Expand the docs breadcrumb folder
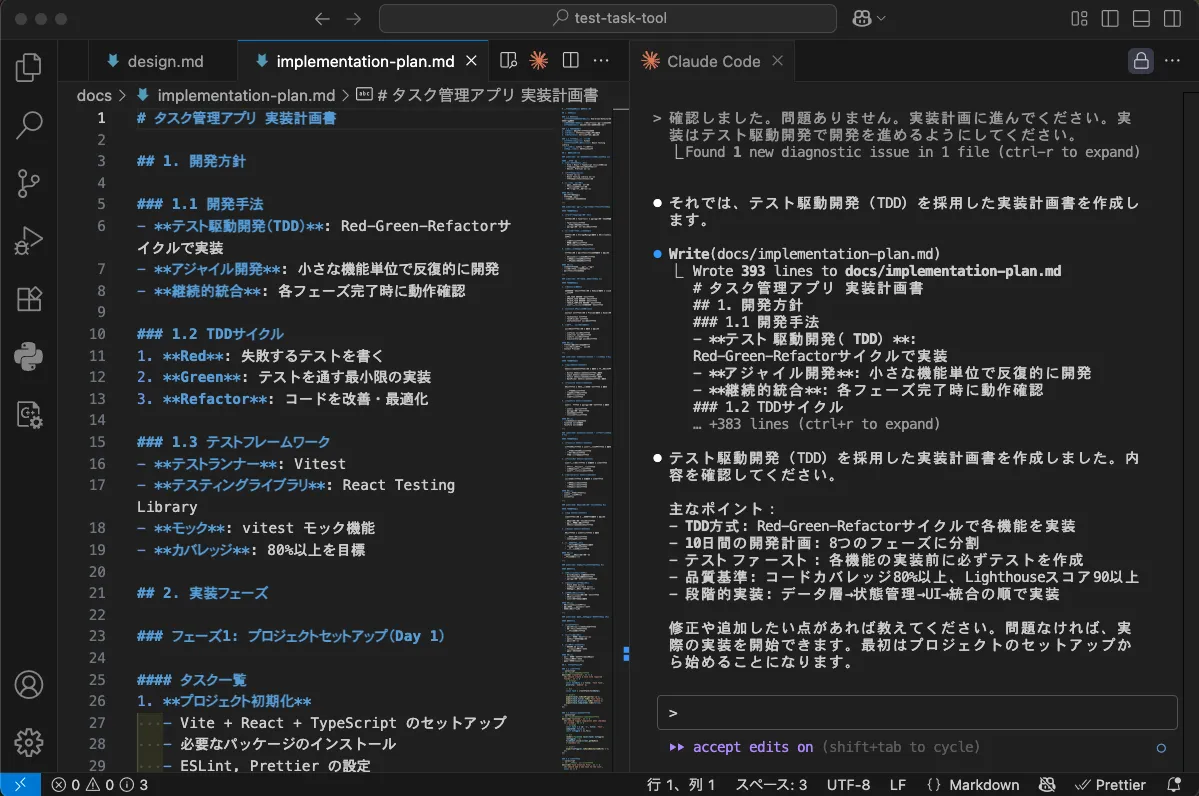 [94, 96]
